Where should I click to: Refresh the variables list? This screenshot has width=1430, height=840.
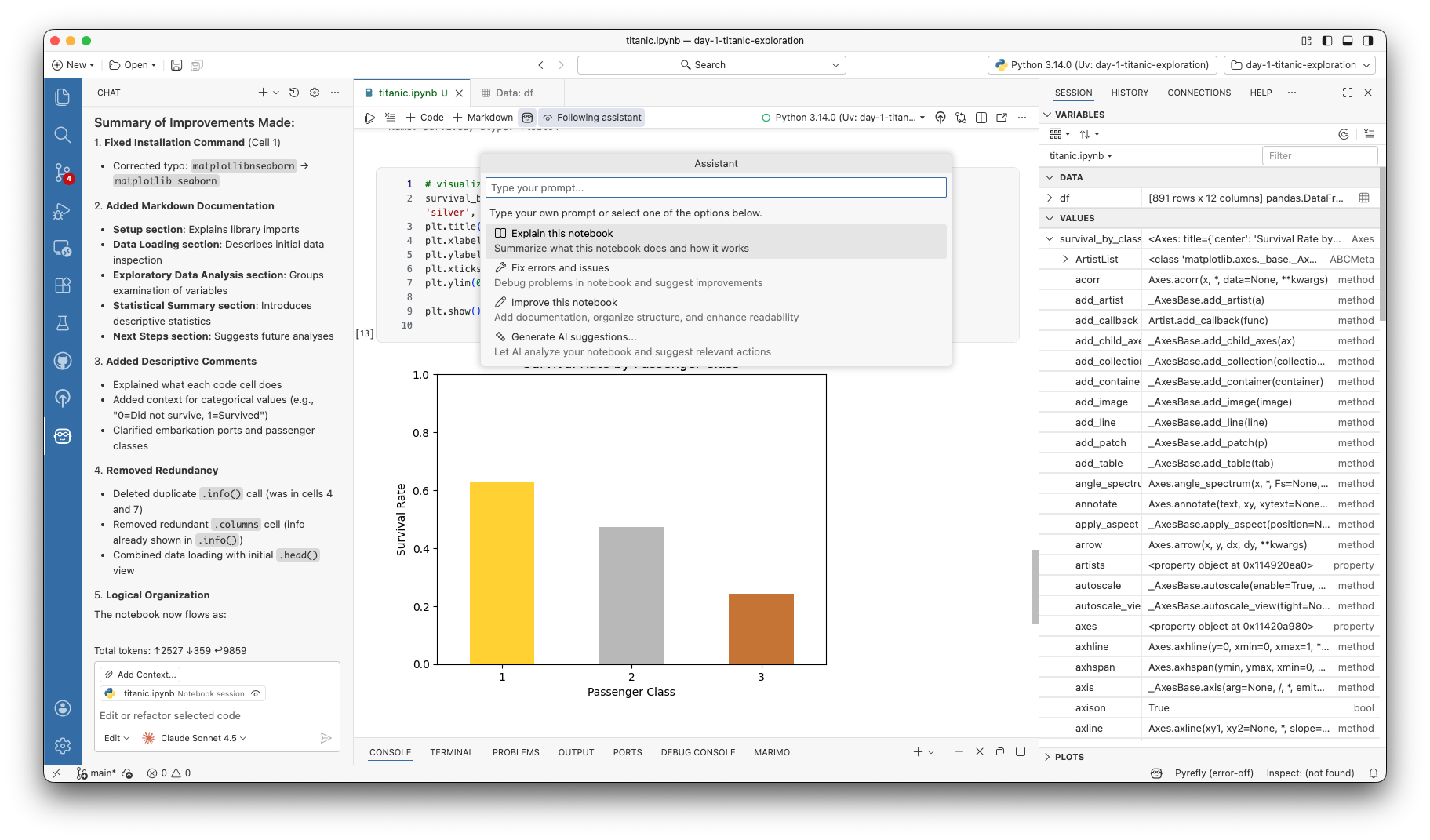[x=1344, y=134]
